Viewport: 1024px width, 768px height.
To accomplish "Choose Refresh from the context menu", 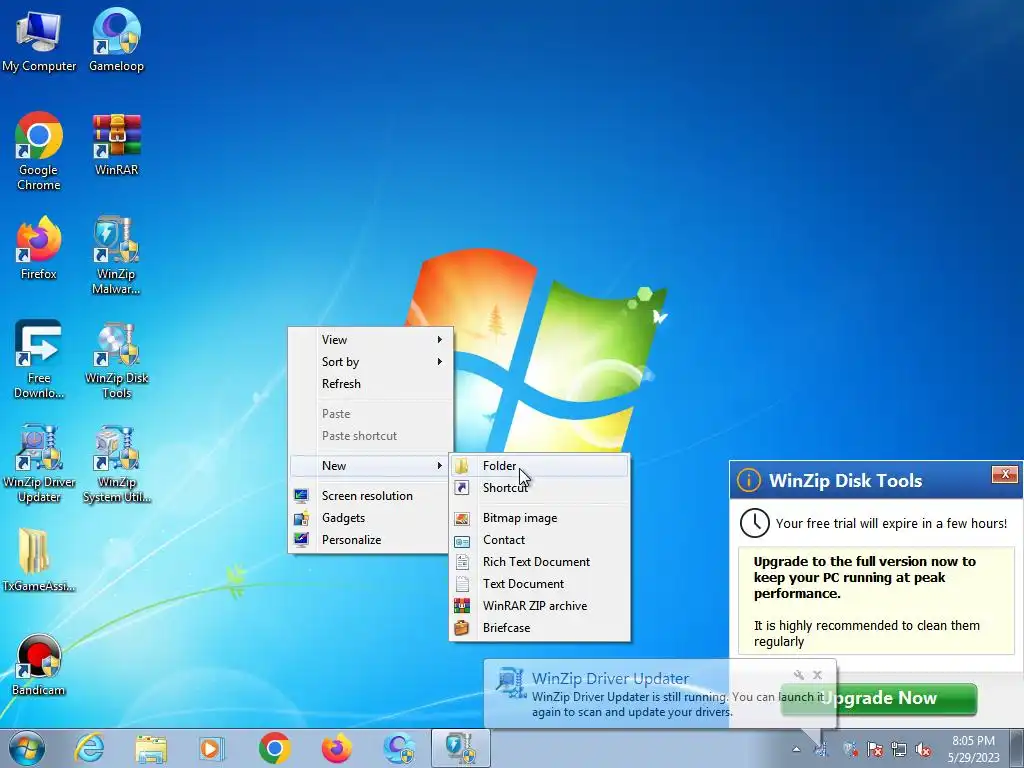I will click(x=371, y=384).
